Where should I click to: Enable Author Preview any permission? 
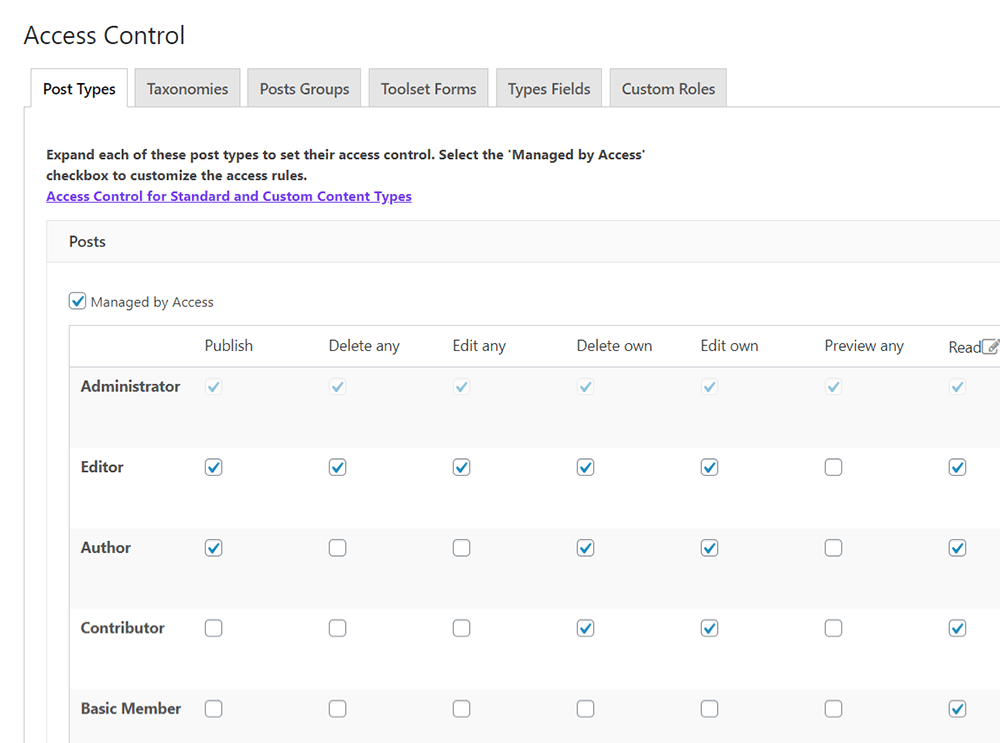834,548
